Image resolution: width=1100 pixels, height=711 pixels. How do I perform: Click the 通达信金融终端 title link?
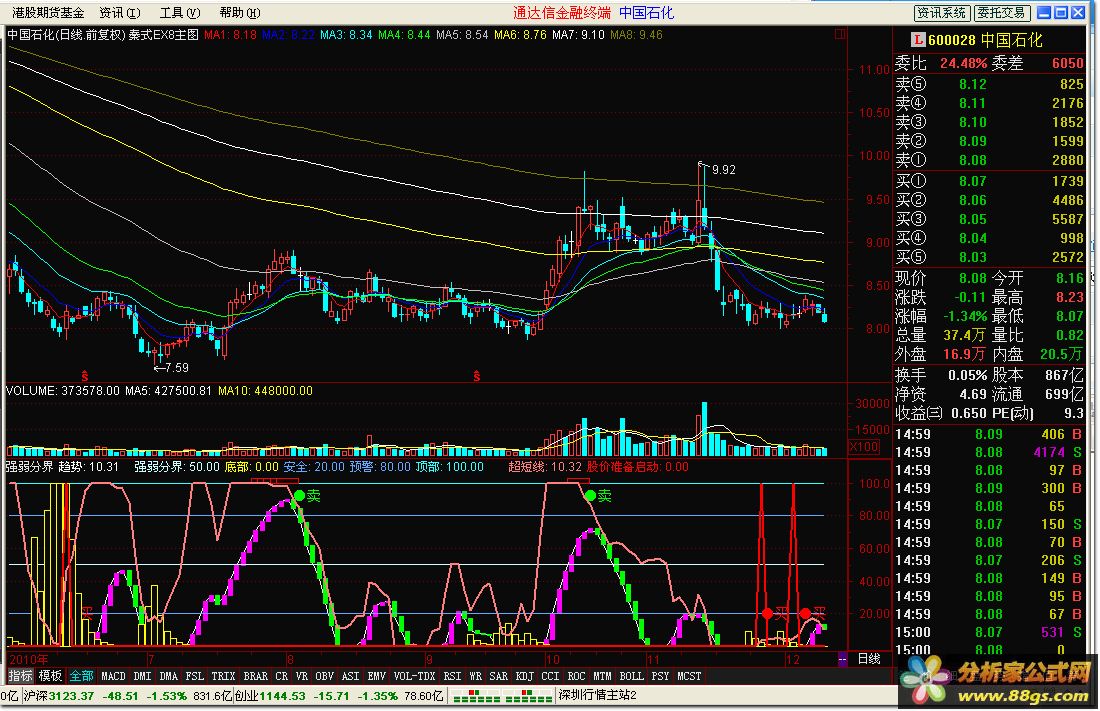pyautogui.click(x=562, y=13)
